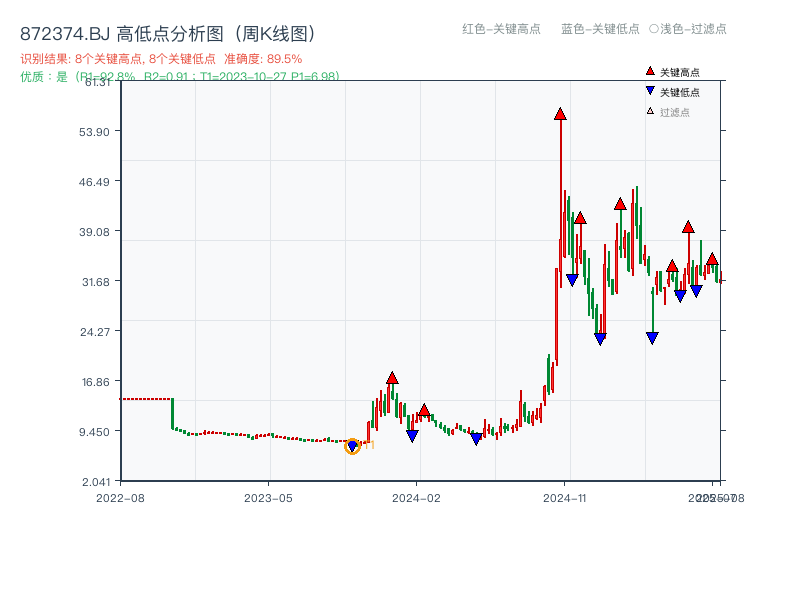
Task: Click the 2022-08 x-axis label
Action: click(120, 498)
